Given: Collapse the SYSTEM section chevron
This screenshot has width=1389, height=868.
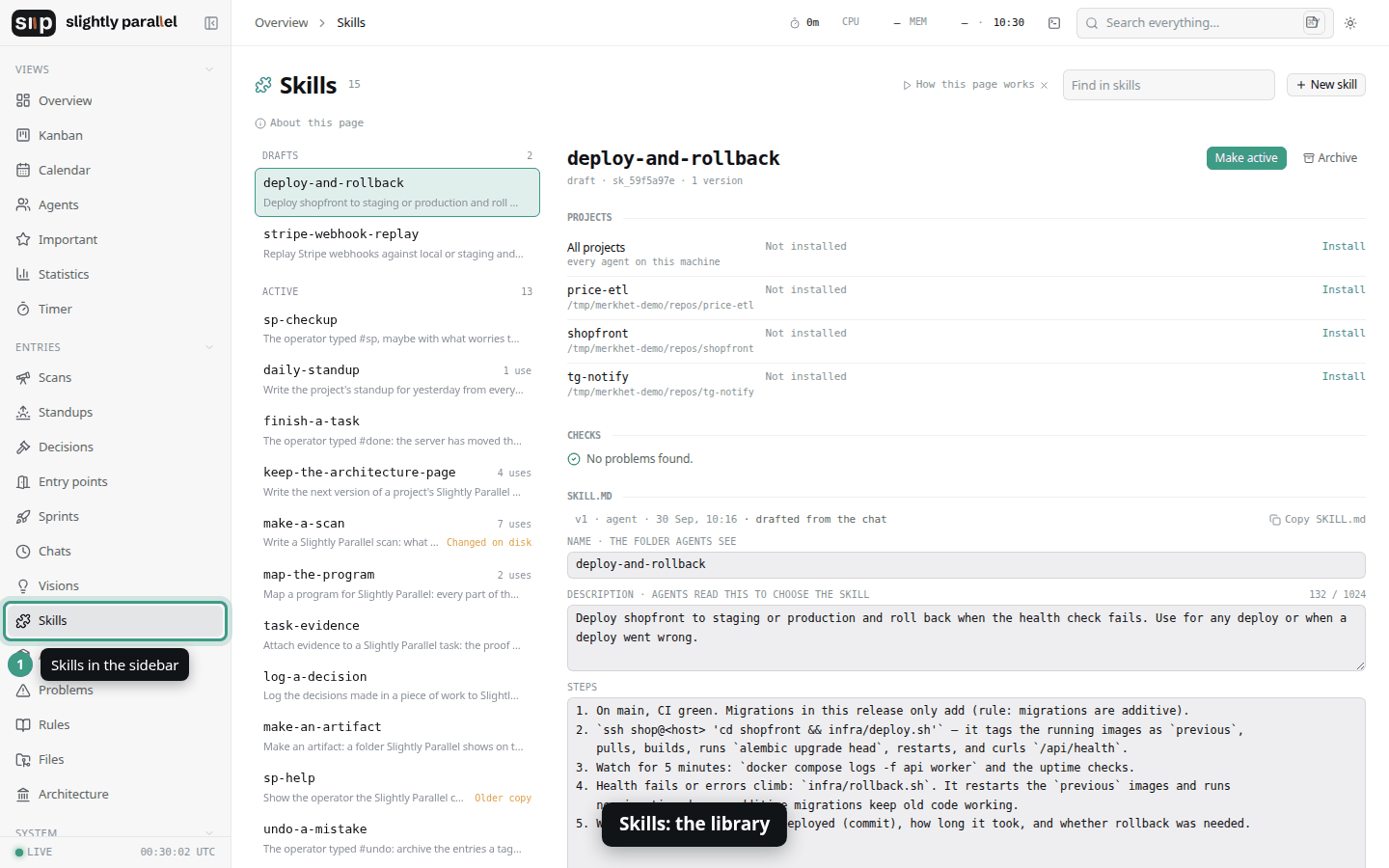Looking at the screenshot, I should click(x=209, y=833).
